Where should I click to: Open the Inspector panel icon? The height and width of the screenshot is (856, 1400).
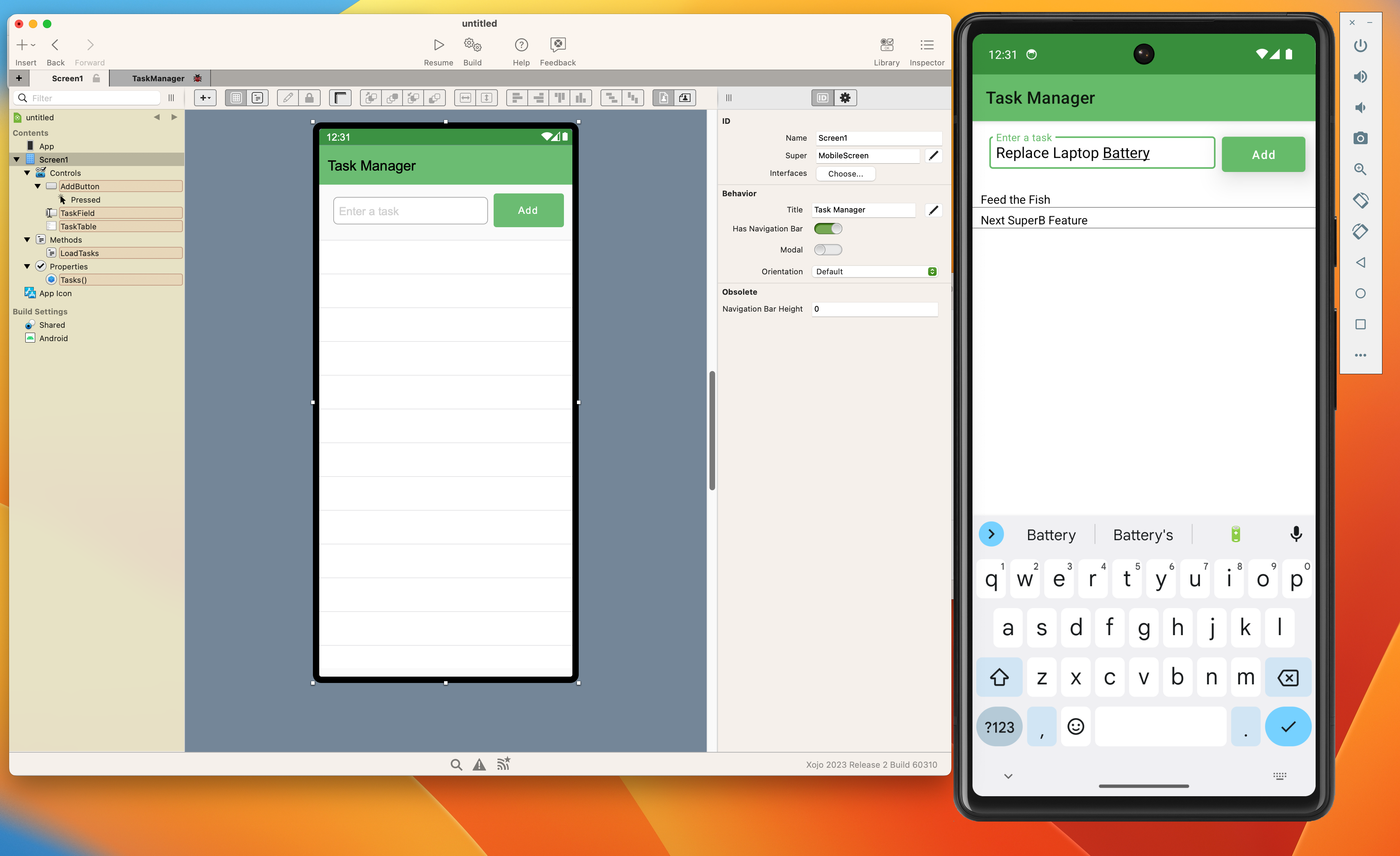tap(927, 44)
